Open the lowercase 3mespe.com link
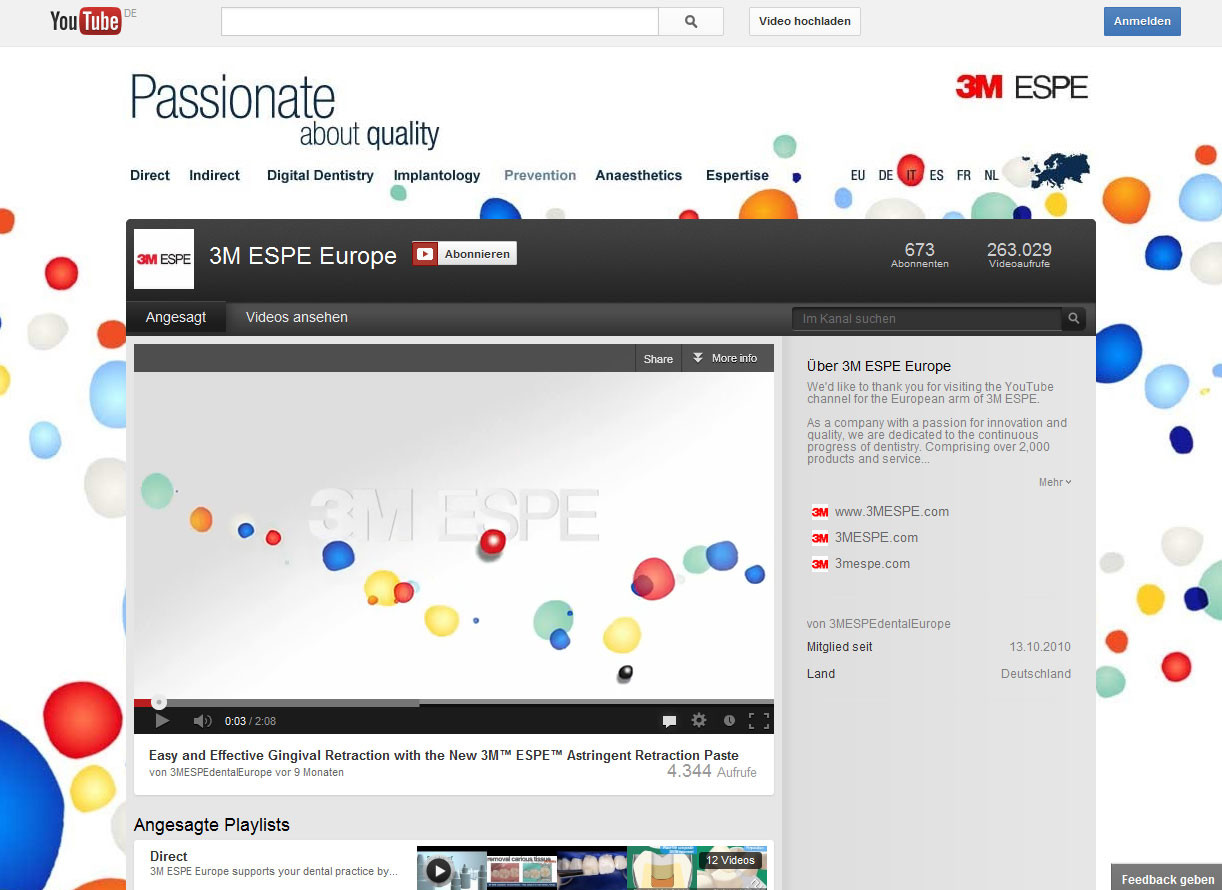Image resolution: width=1222 pixels, height=890 pixels. click(872, 564)
